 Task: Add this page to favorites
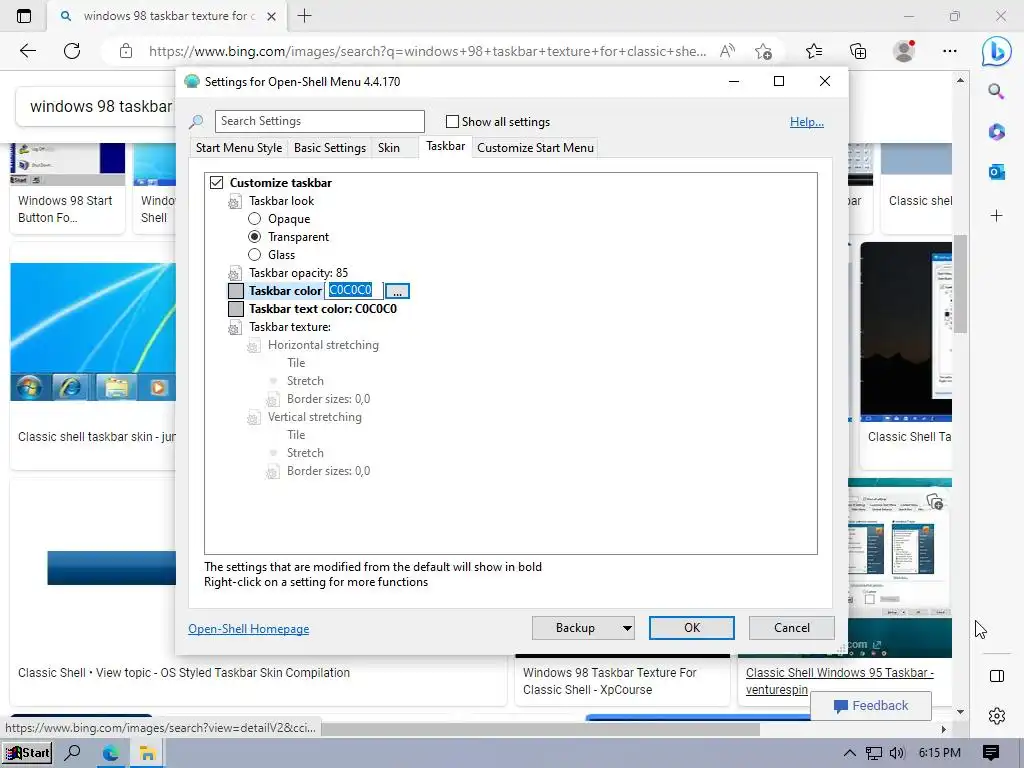[x=763, y=51]
